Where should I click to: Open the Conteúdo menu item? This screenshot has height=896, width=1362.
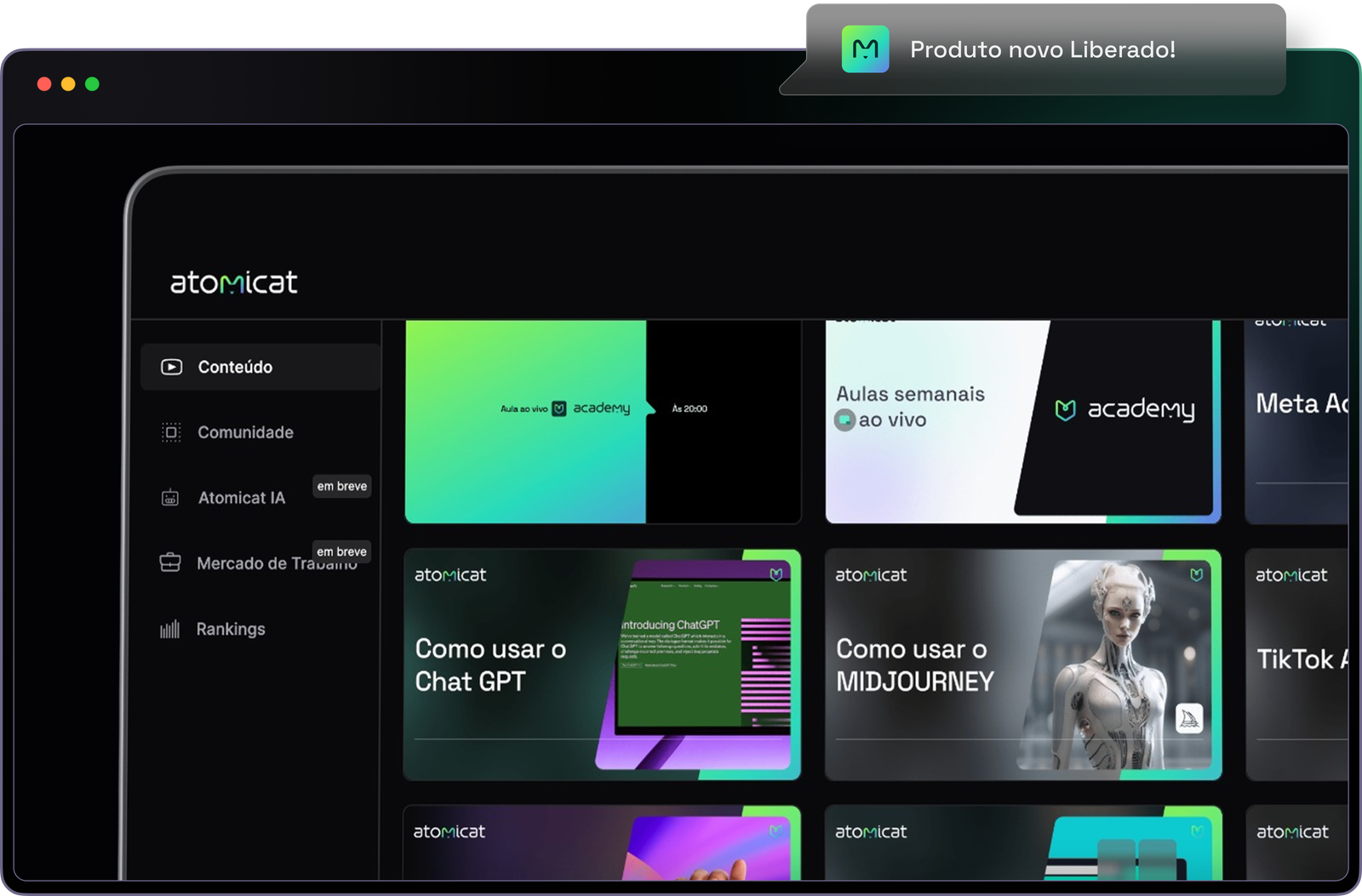(235, 367)
